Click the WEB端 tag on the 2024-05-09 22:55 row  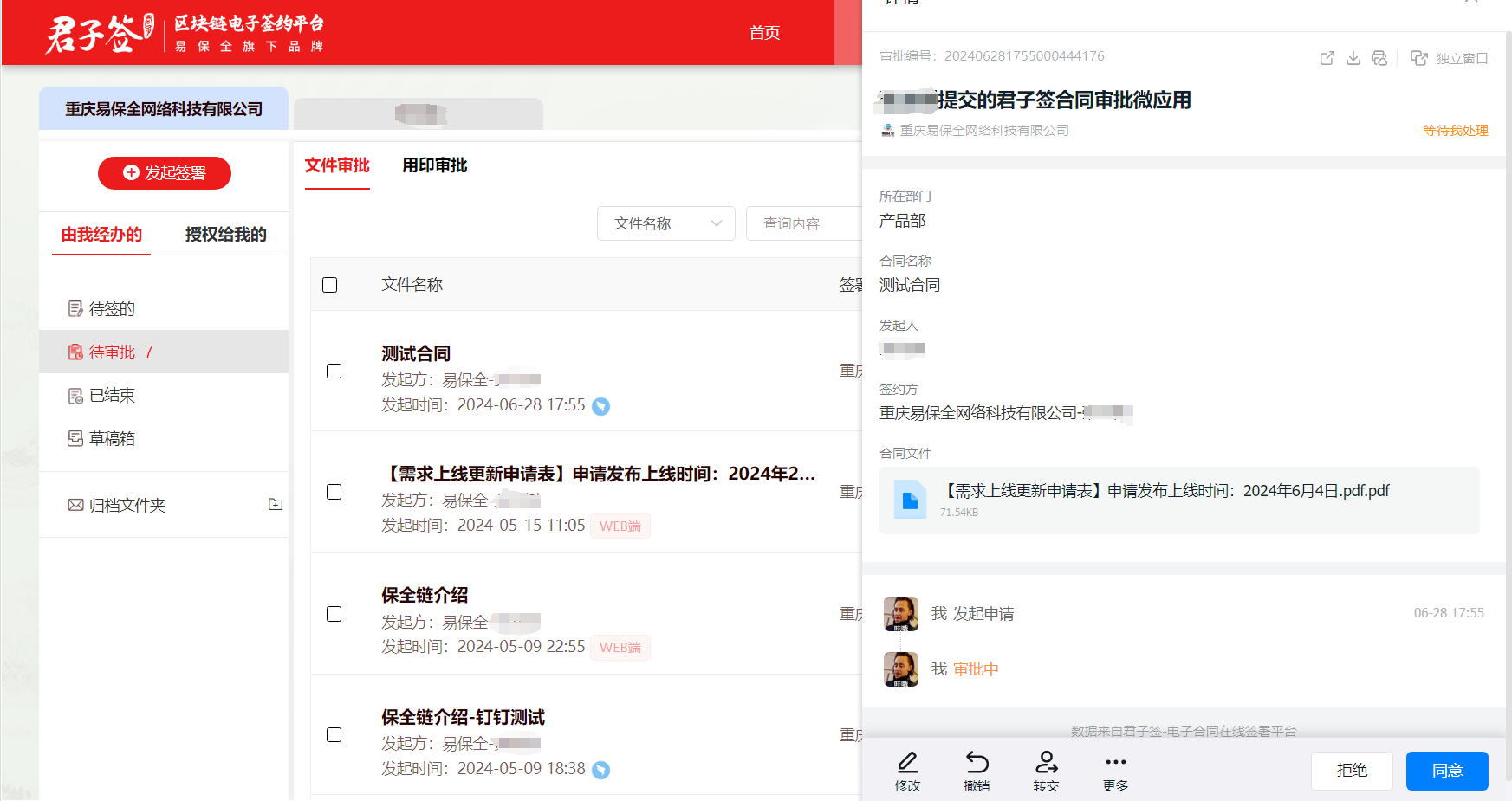click(620, 648)
